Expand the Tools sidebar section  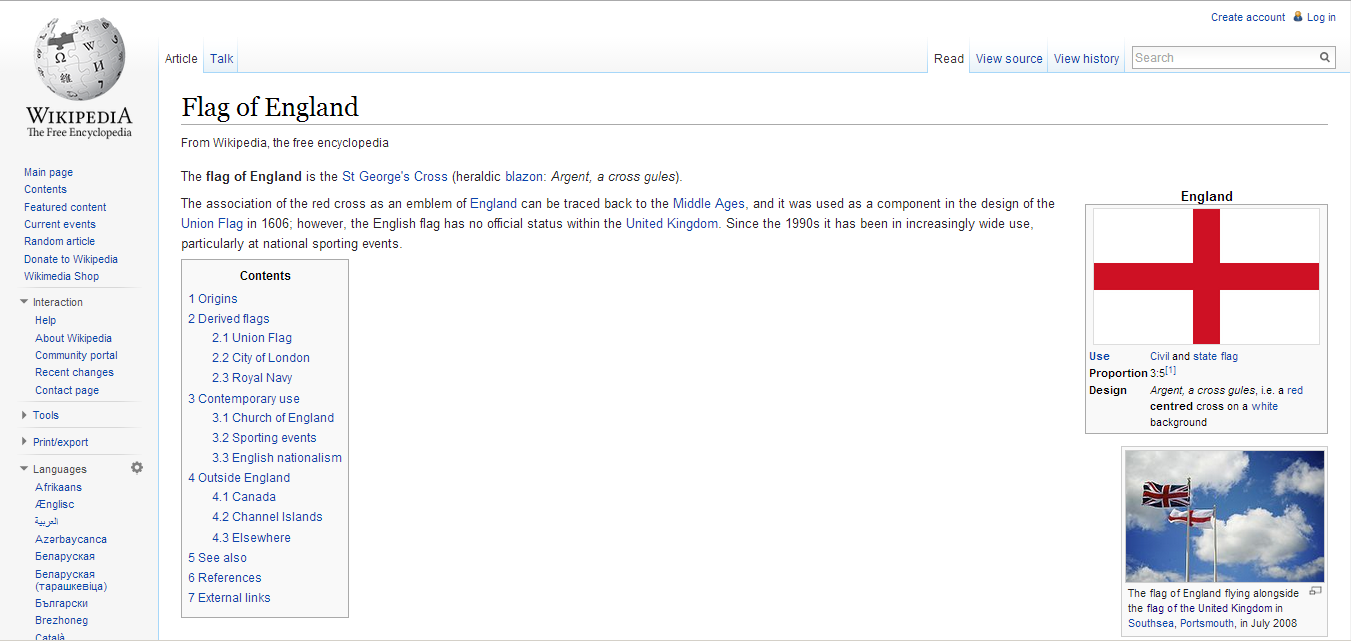click(x=24, y=415)
